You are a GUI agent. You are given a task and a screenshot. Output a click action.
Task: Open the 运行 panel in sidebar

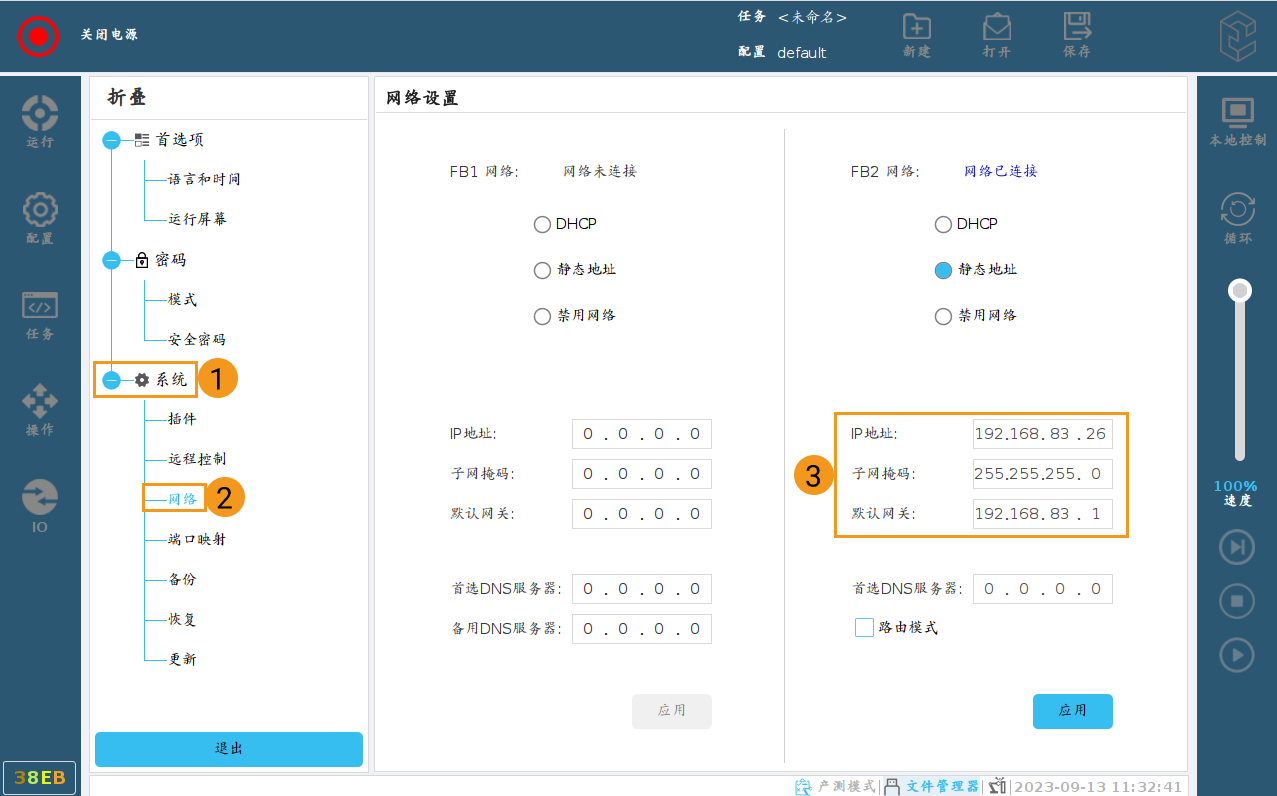pos(39,120)
